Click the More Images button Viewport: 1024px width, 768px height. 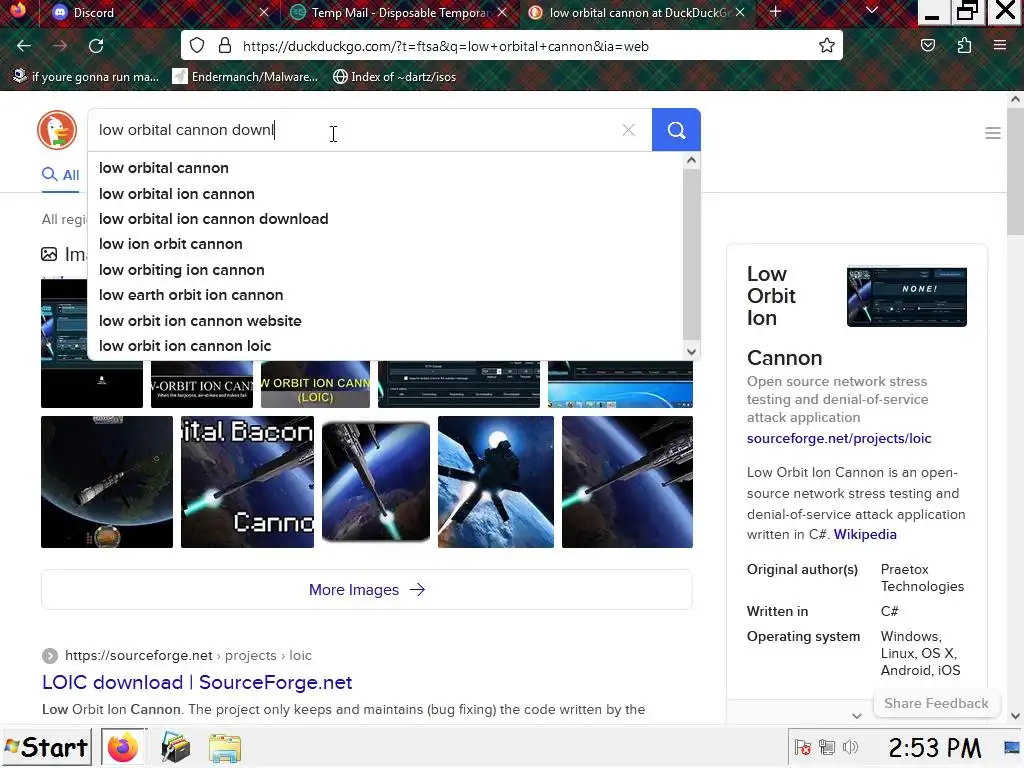click(366, 590)
